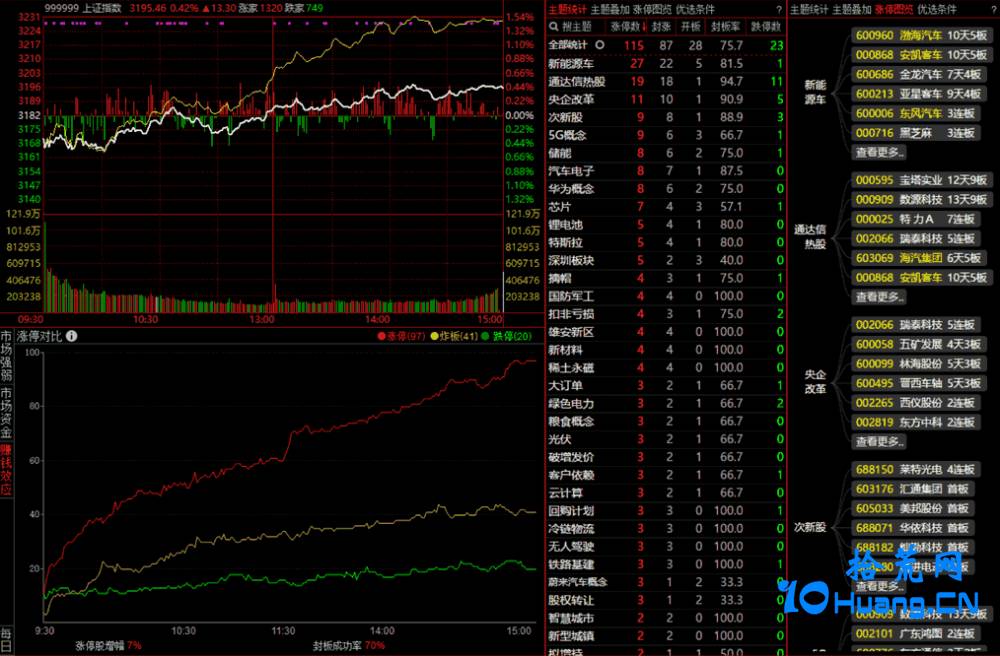Sort the table by 封涨 column
The height and width of the screenshot is (656, 1000).
tap(661, 27)
